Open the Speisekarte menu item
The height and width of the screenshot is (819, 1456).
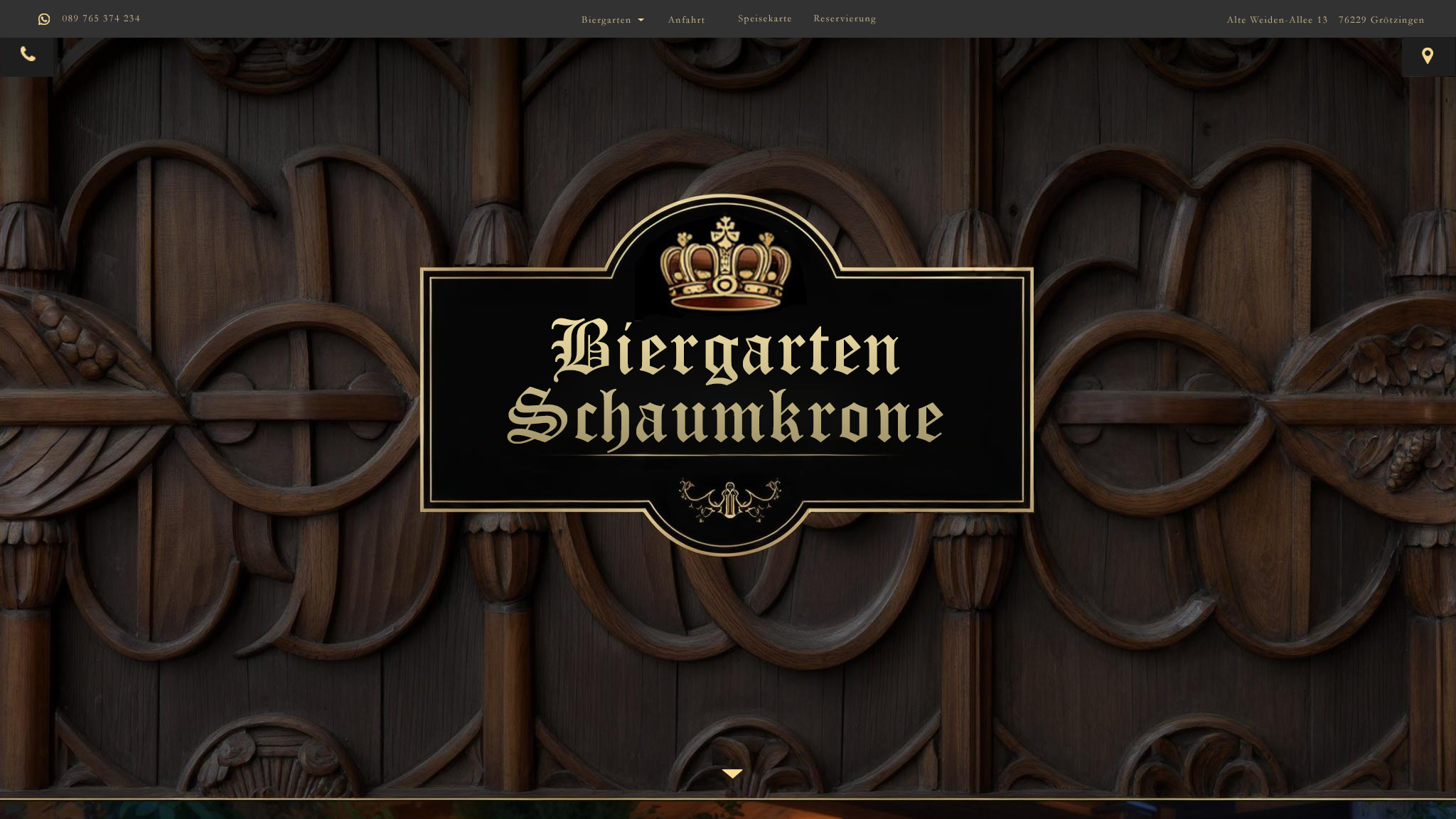tap(764, 18)
